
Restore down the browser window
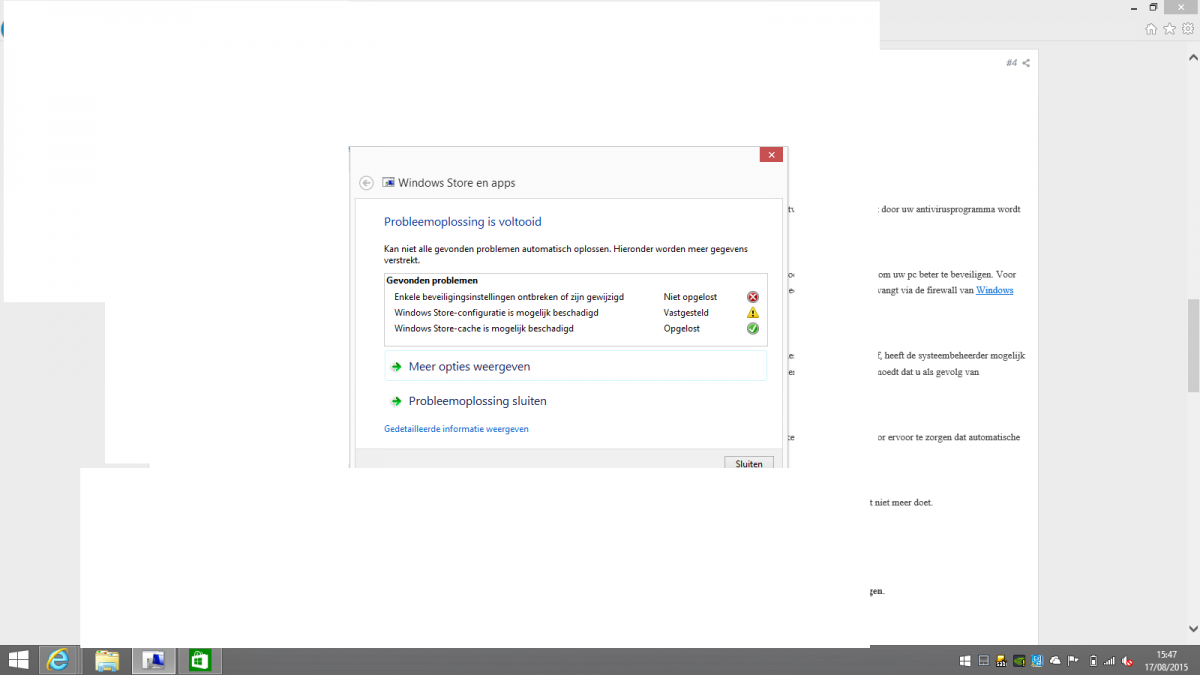click(1153, 7)
